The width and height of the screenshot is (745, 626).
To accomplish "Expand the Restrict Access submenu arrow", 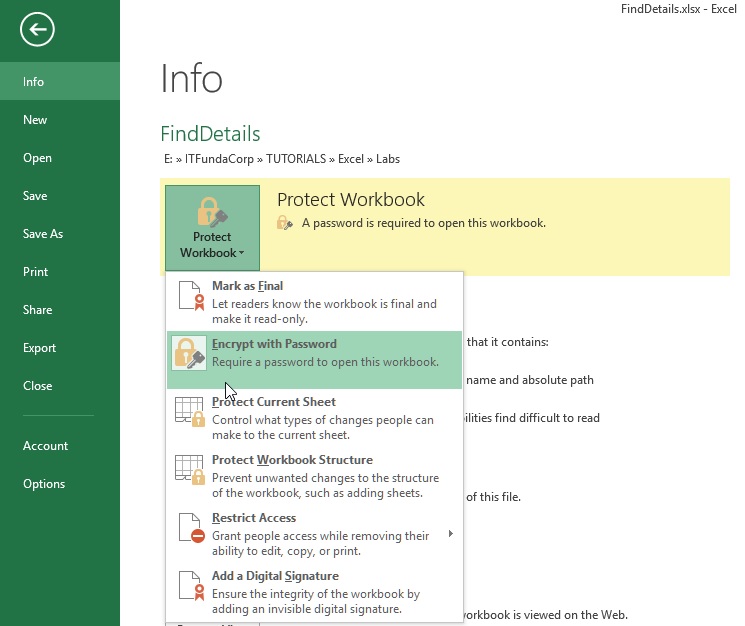I will click(x=450, y=534).
